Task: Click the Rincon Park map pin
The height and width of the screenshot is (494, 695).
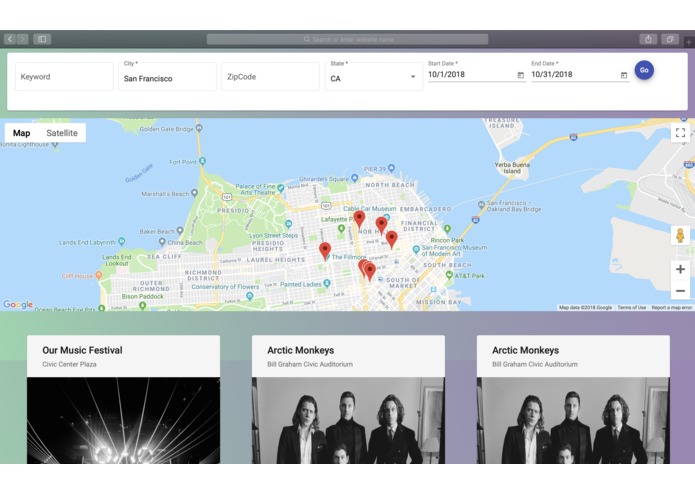Action: pyautogui.click(x=447, y=229)
